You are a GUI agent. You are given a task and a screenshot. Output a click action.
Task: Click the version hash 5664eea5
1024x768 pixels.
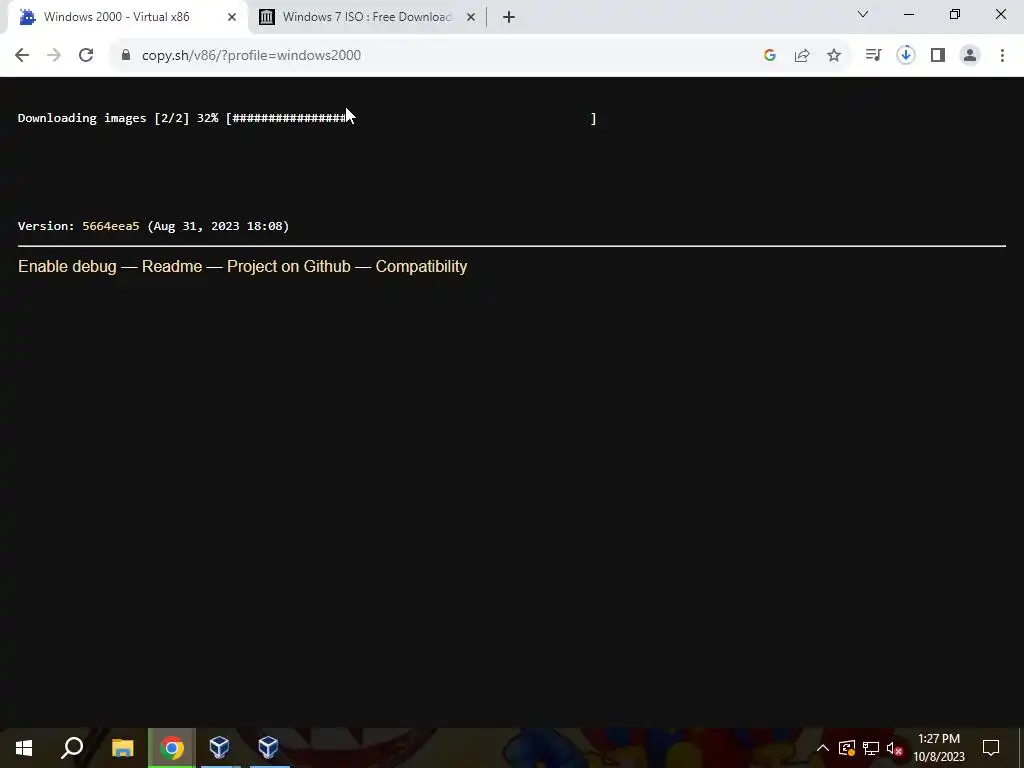110,226
